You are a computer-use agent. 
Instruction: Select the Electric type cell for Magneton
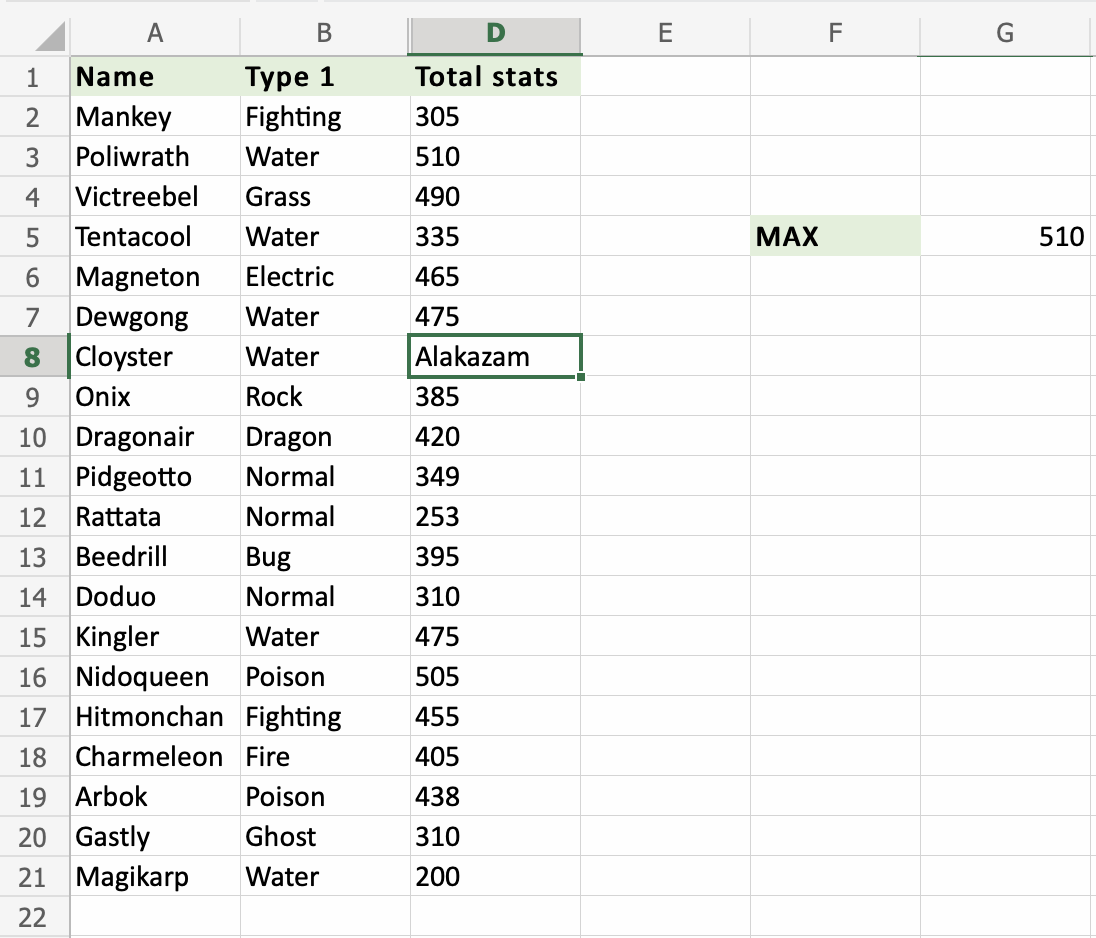click(x=325, y=277)
